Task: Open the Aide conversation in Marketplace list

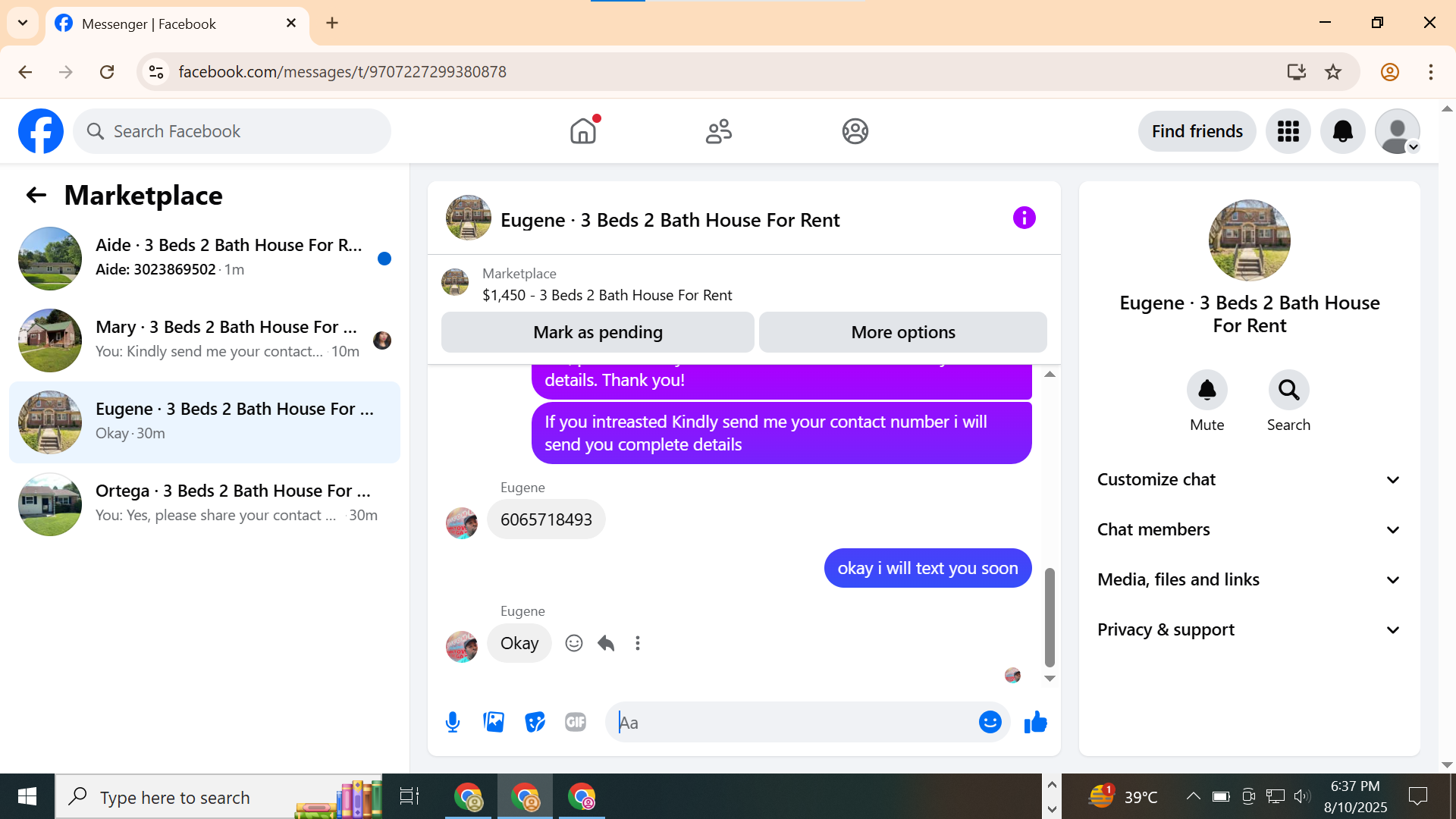Action: click(x=205, y=258)
